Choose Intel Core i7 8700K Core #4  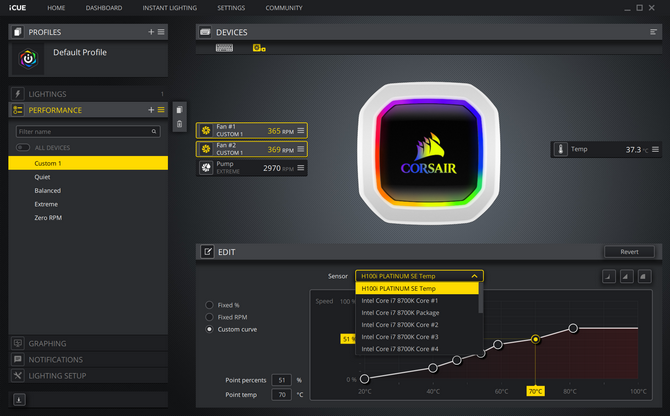point(417,349)
